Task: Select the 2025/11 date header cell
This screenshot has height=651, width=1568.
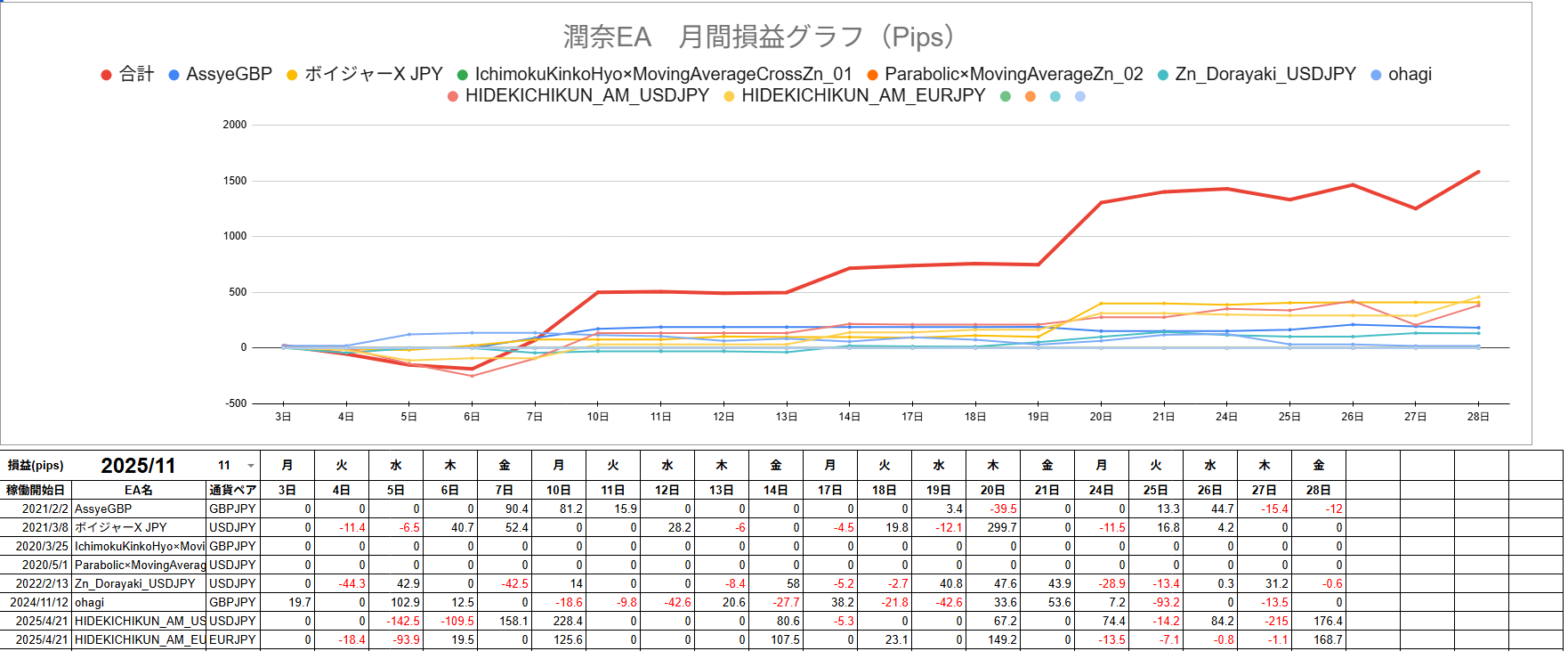Action: coord(138,466)
